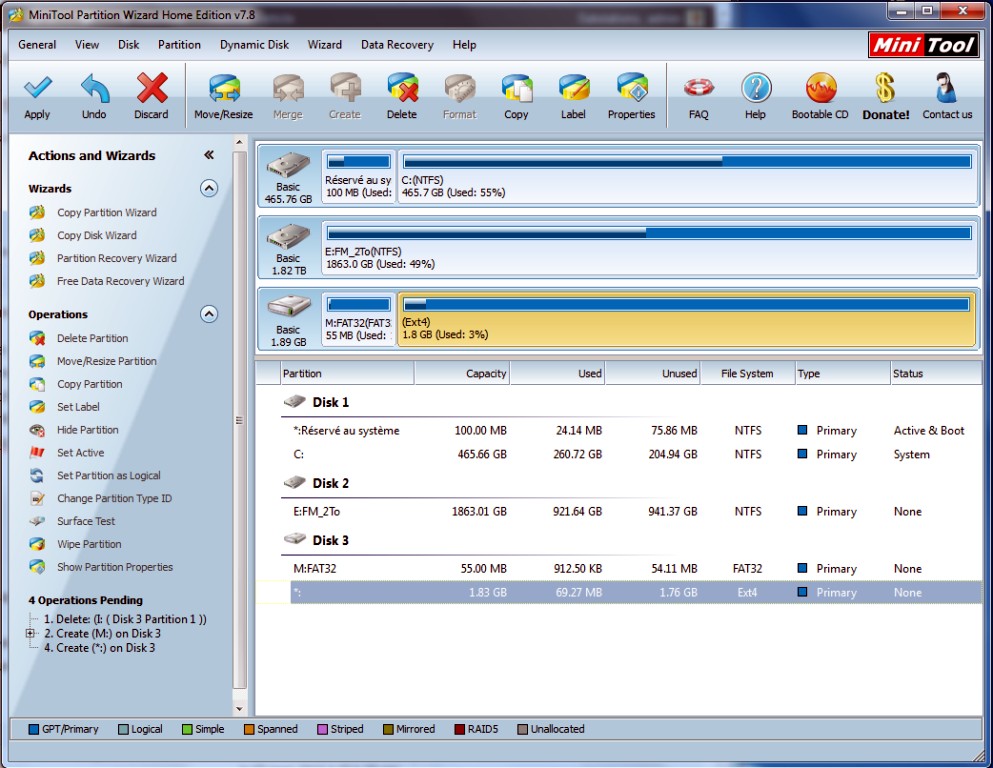Launch the Partition Recovery Wizard
Image resolution: width=993 pixels, height=768 pixels.
tap(117, 258)
